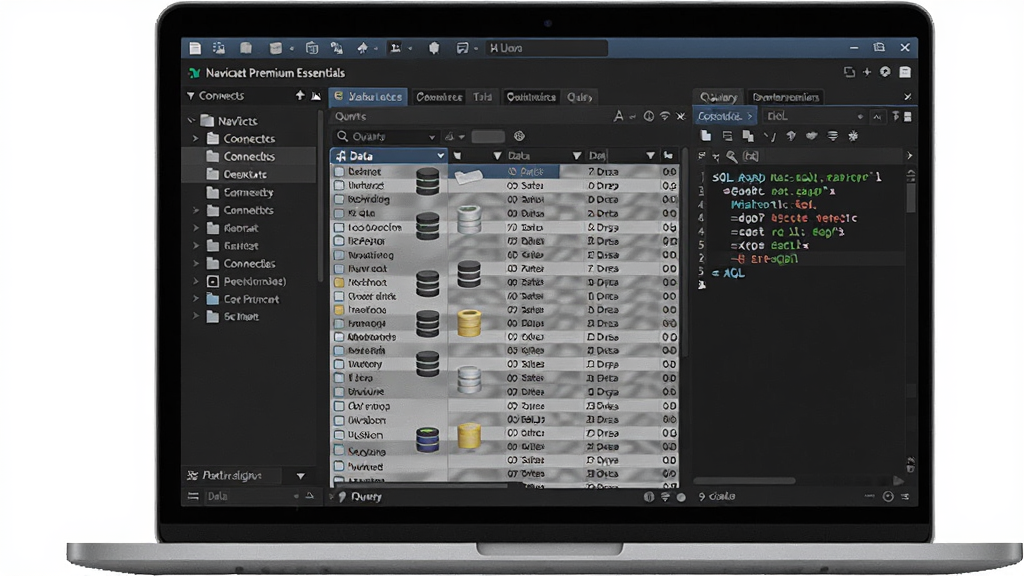The width and height of the screenshot is (1024, 576).
Task: Click the up arrow icon in Connects header
Action: (x=300, y=95)
